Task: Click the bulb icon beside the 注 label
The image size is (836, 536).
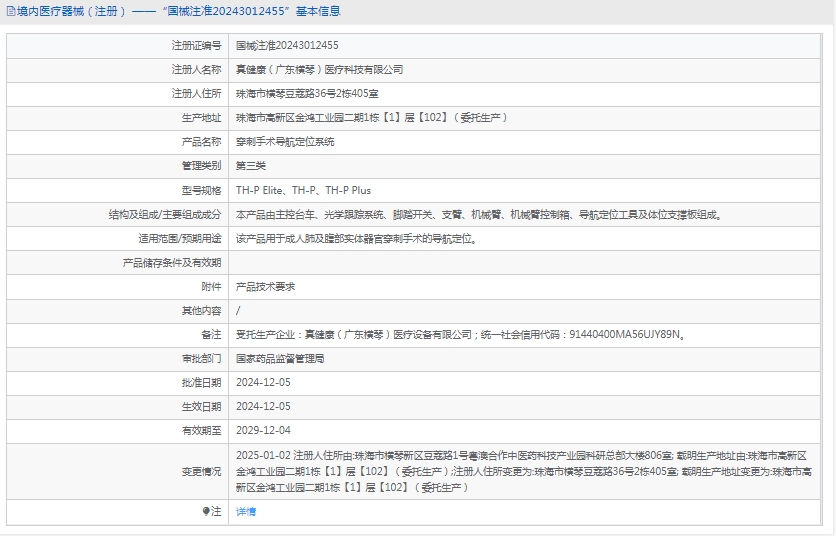Action: [207, 511]
